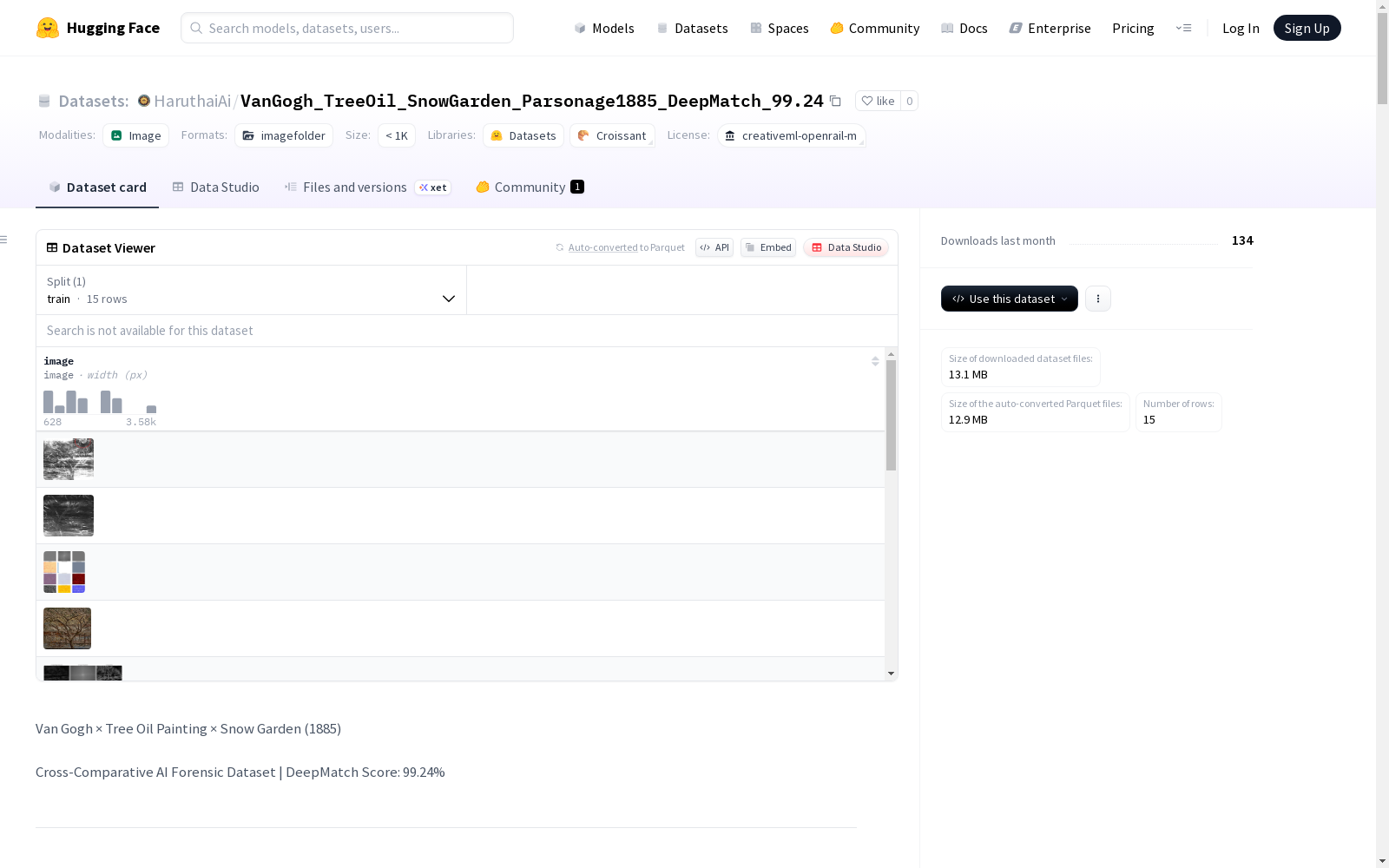Image resolution: width=1389 pixels, height=868 pixels.
Task: Open the HaruthaiAi profile link
Action: pyautogui.click(x=193, y=101)
